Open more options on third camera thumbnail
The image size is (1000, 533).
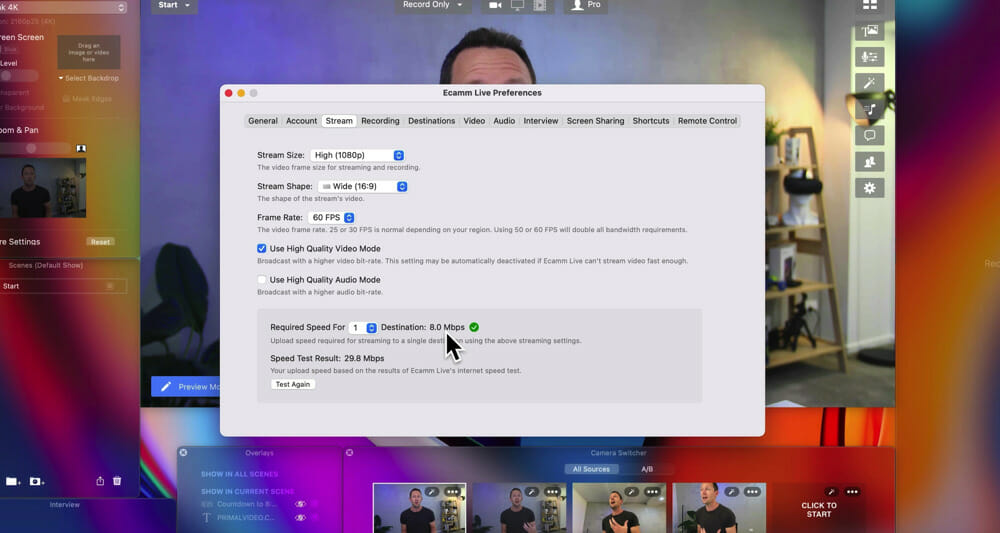pyautogui.click(x=652, y=492)
